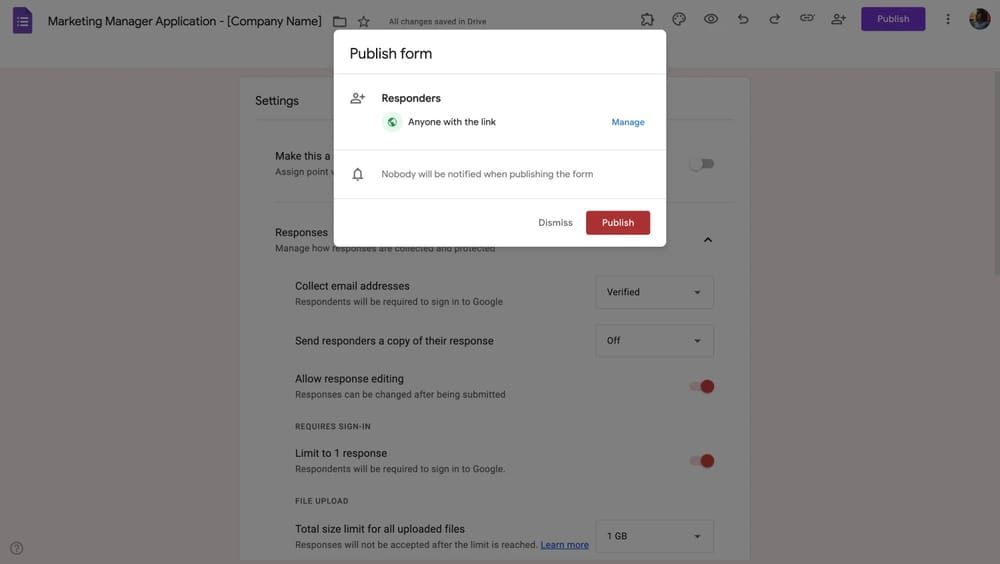Open total file size limit 1 GB dropdown

coord(654,536)
